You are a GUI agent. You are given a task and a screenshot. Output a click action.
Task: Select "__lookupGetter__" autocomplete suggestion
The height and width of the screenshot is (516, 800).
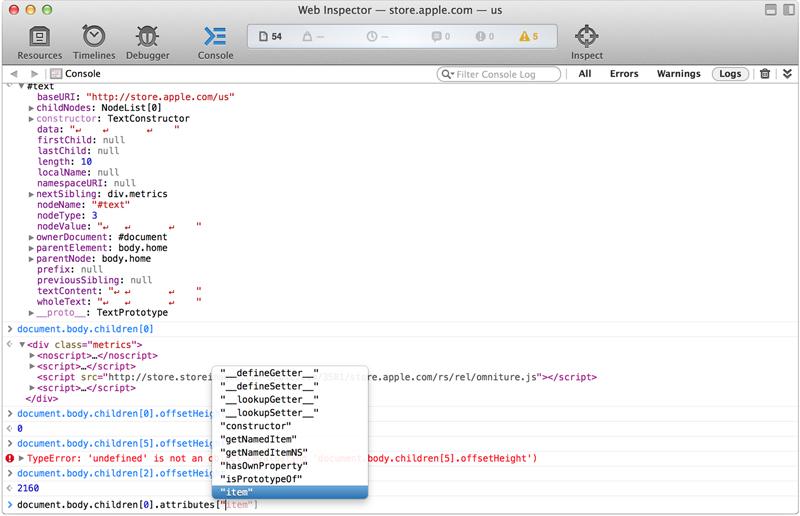pos(290,399)
